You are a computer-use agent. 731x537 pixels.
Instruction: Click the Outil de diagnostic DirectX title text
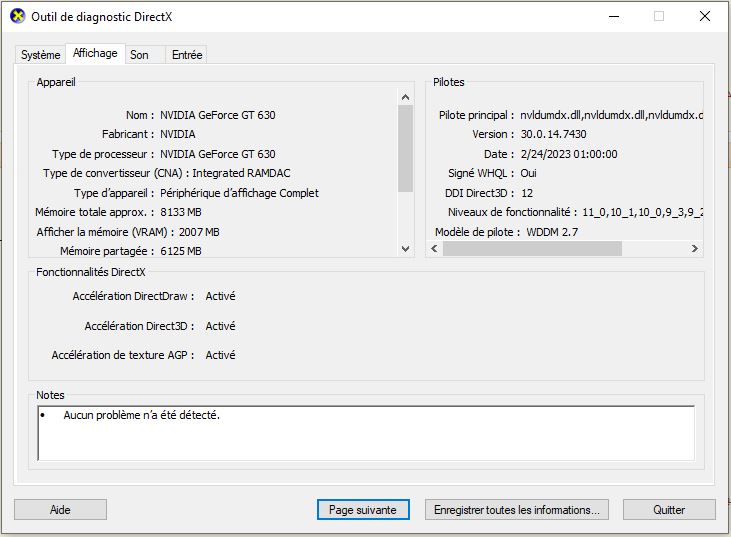point(102,17)
